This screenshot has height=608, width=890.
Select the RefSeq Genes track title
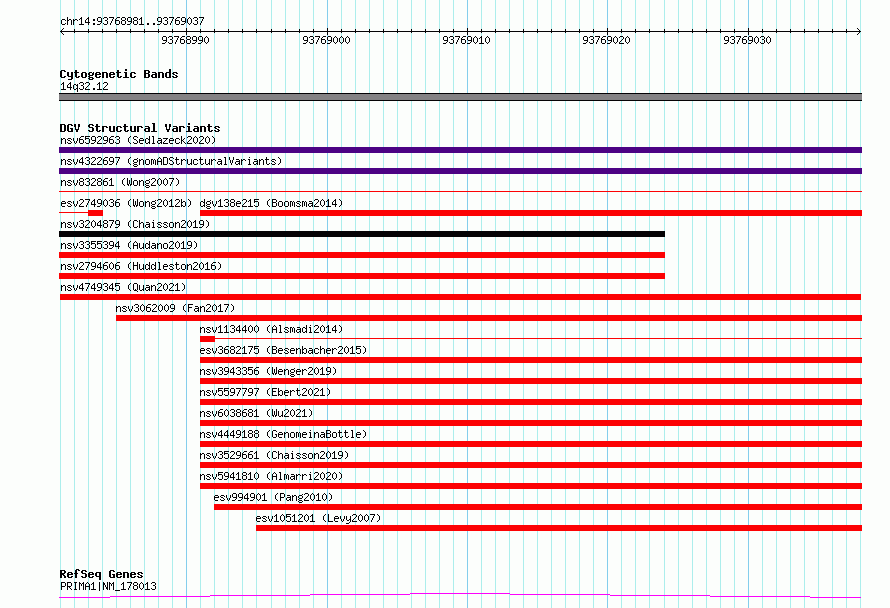[x=101, y=574]
